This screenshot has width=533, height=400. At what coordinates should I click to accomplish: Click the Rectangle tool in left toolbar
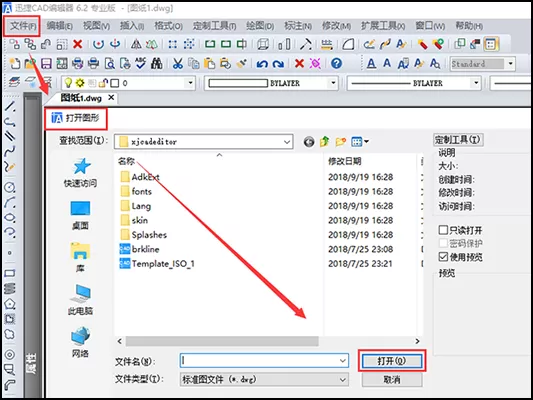pyautogui.click(x=10, y=274)
